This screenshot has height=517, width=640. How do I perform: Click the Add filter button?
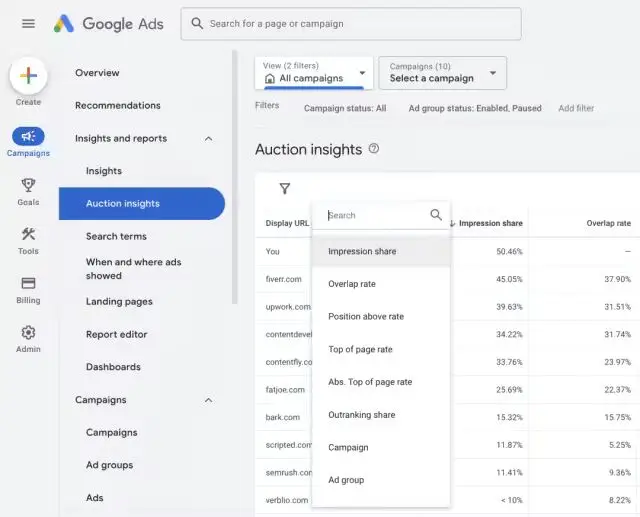[x=576, y=108]
